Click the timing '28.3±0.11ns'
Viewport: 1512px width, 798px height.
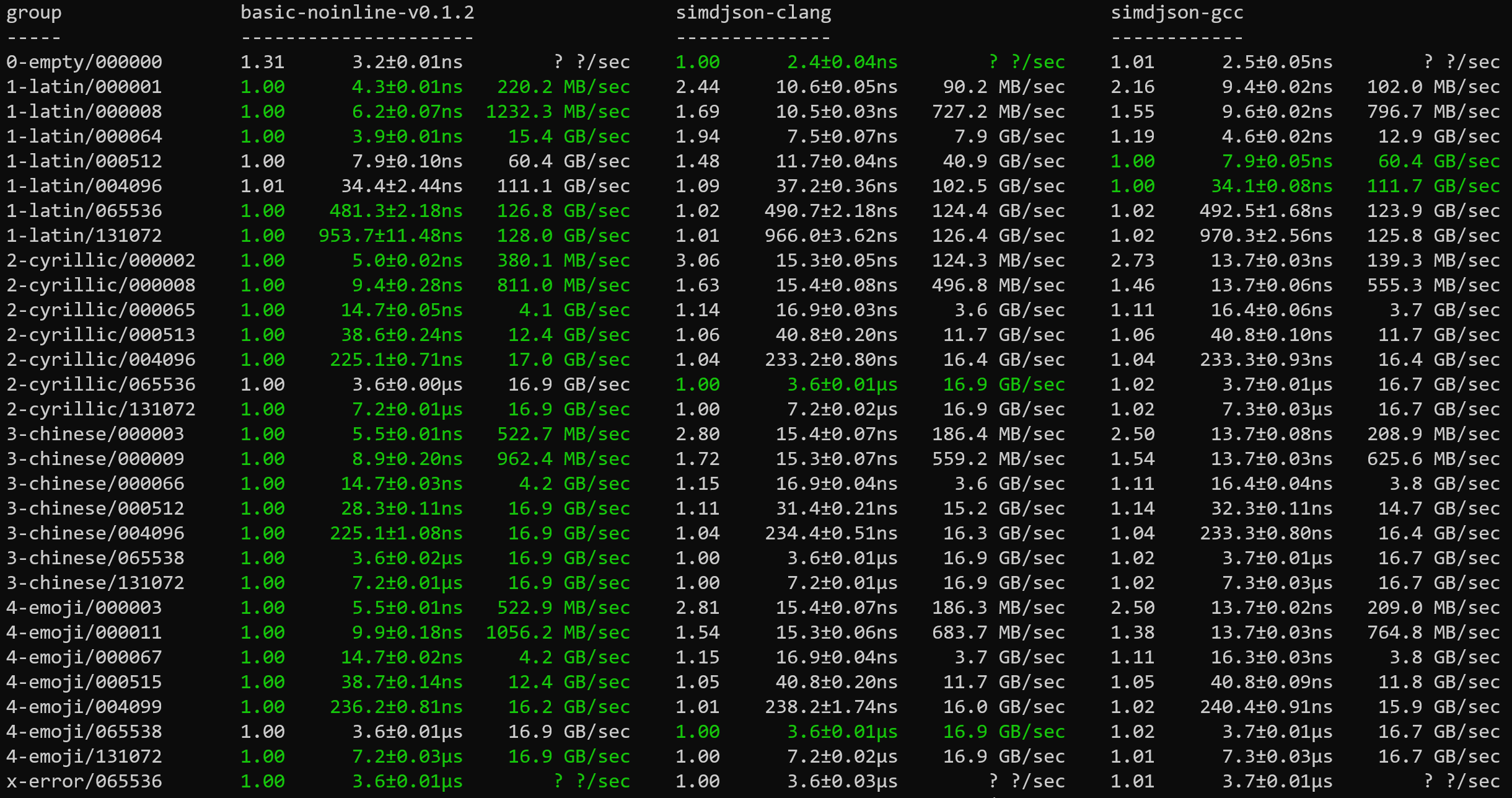402,508
